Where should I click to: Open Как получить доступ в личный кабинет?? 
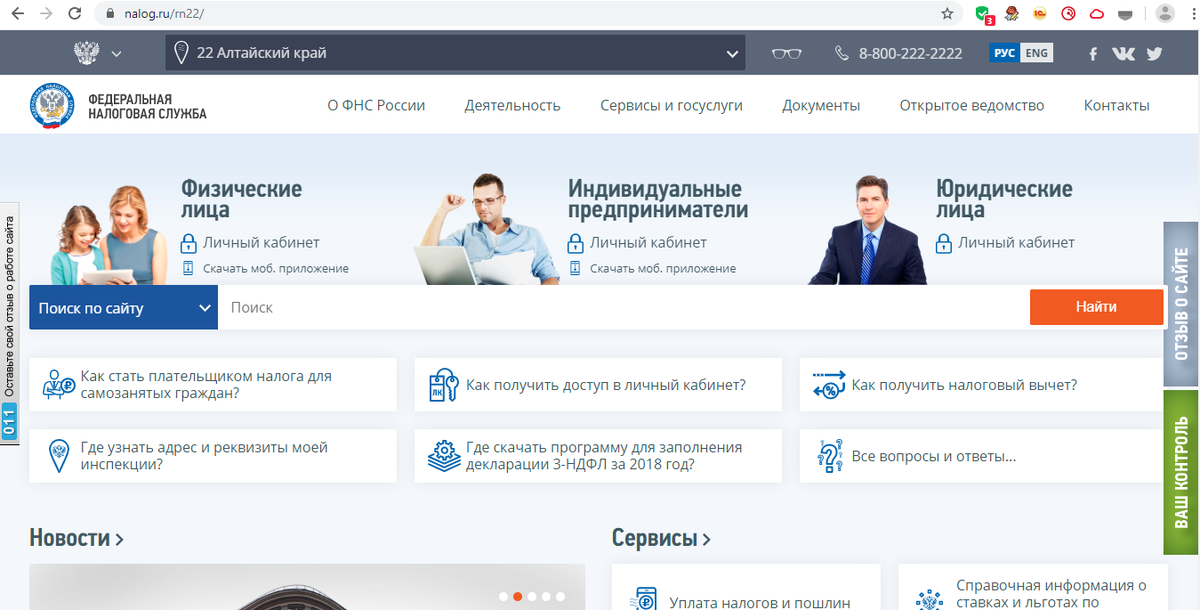(598, 384)
